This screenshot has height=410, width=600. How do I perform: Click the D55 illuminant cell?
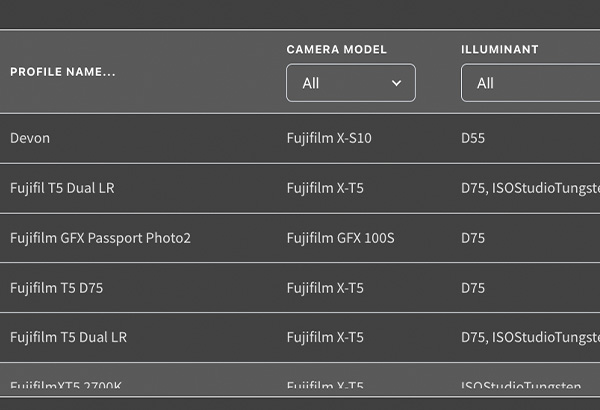pos(473,138)
